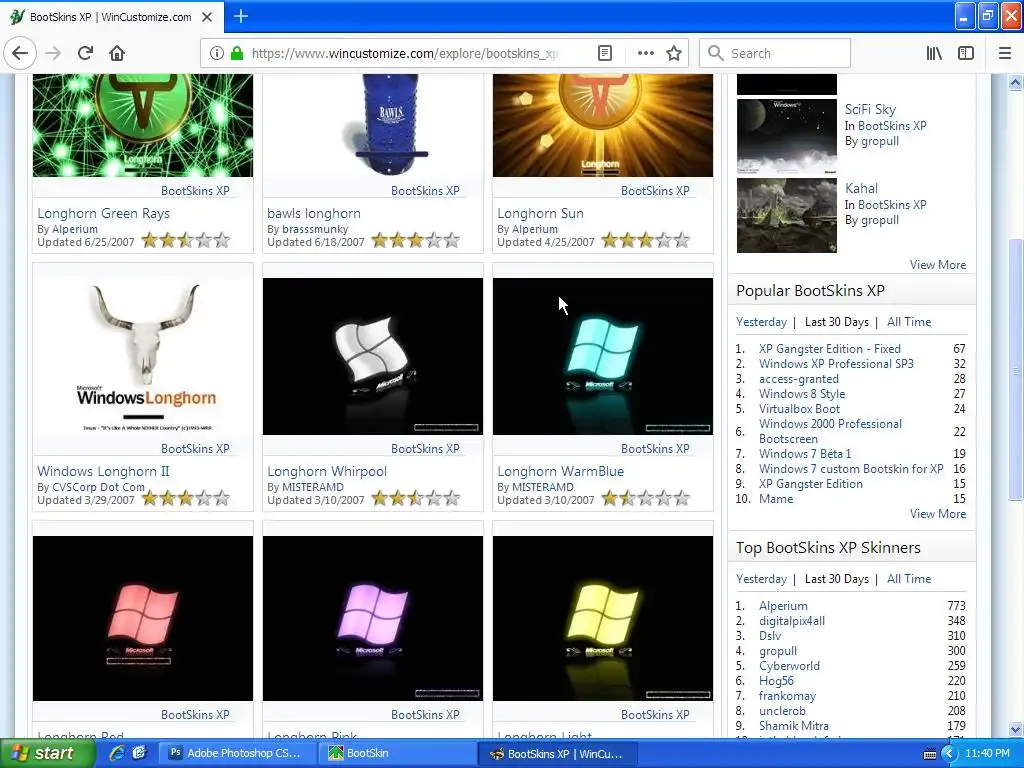Click Longhorn Whirpool white logo thumbnail

373,357
